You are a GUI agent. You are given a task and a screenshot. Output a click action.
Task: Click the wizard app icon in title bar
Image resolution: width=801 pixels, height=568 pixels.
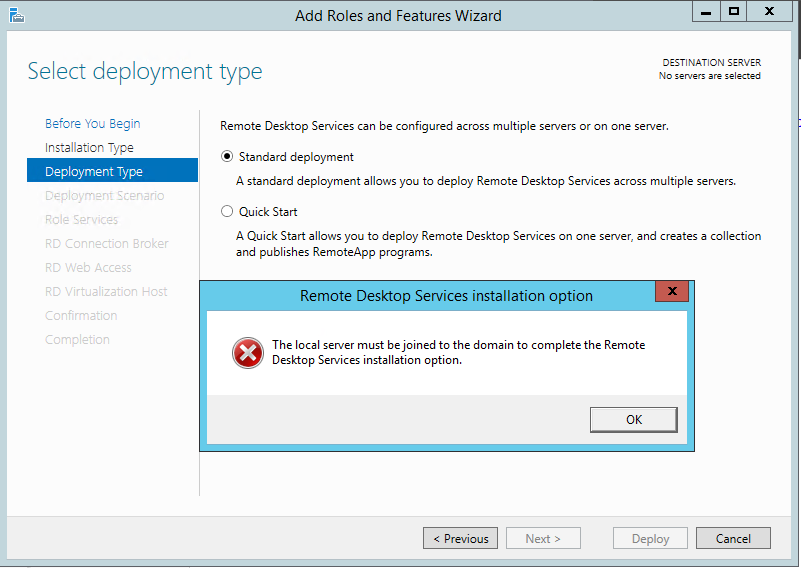pyautogui.click(x=16, y=15)
